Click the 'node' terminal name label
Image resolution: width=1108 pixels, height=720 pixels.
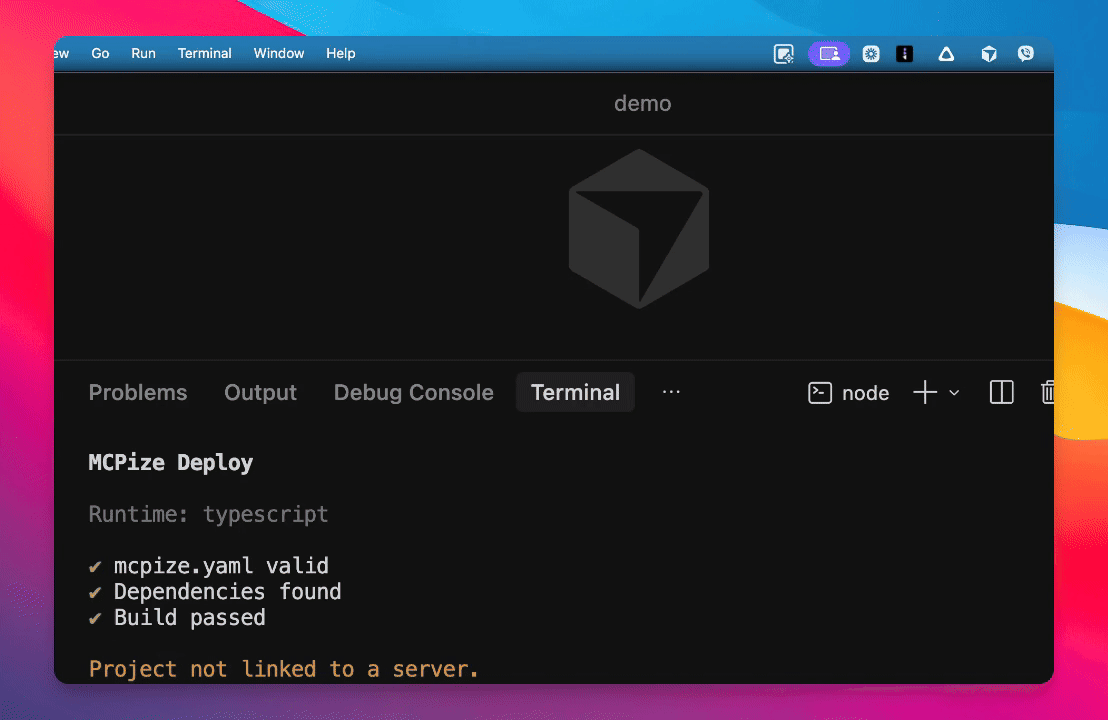[865, 393]
